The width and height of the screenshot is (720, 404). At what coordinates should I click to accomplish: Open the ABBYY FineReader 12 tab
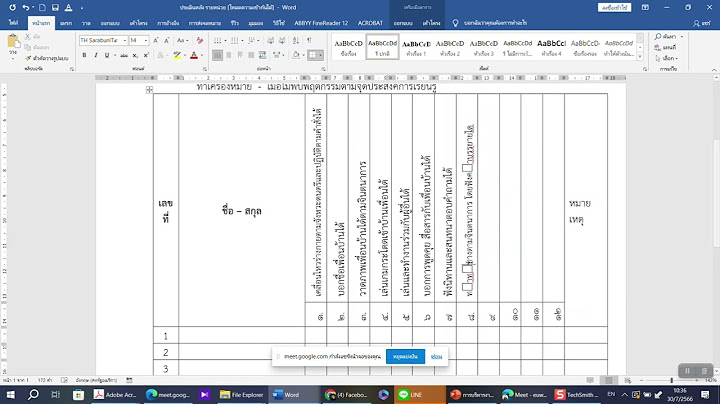click(321, 22)
